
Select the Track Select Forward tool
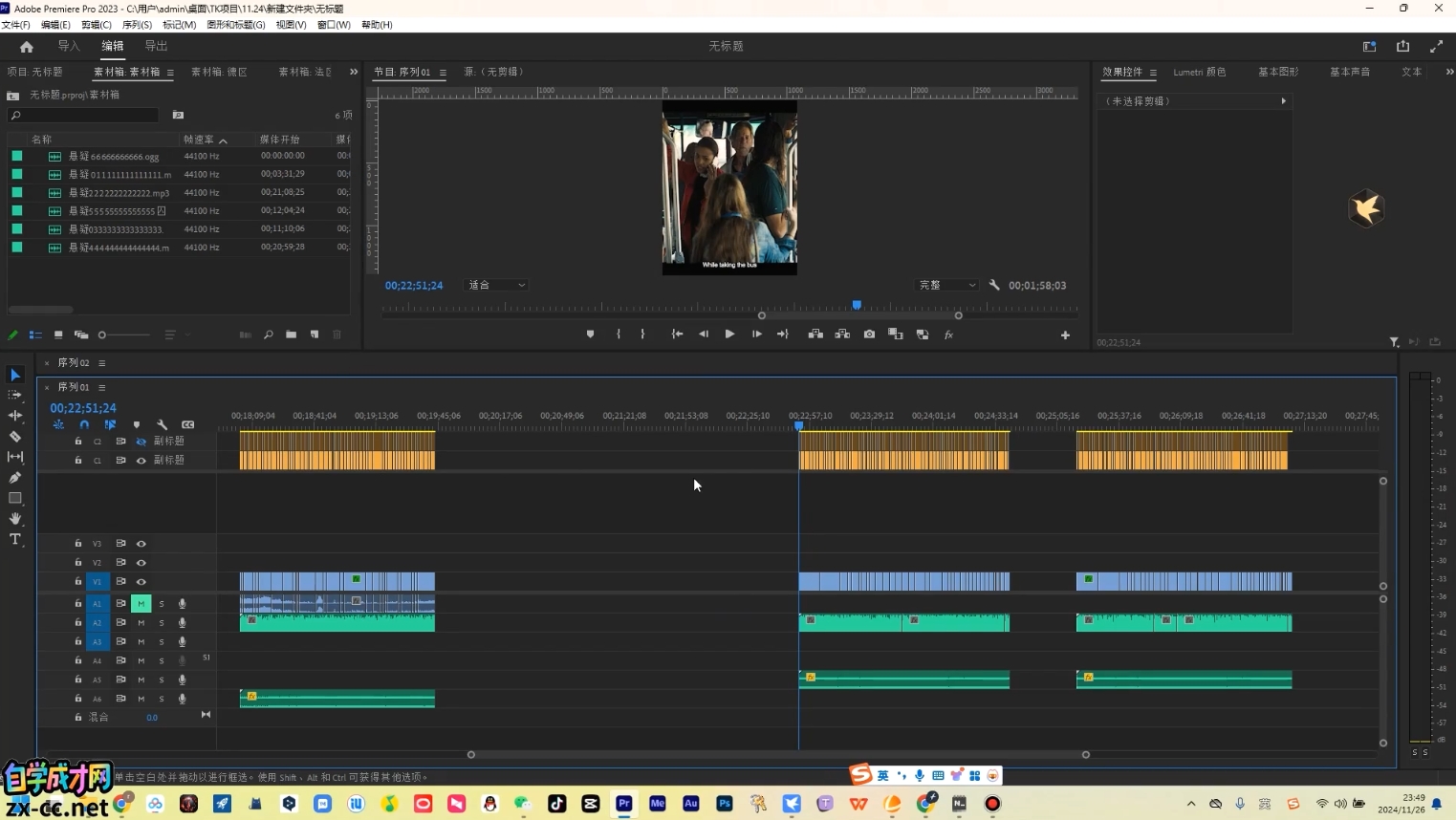point(15,395)
